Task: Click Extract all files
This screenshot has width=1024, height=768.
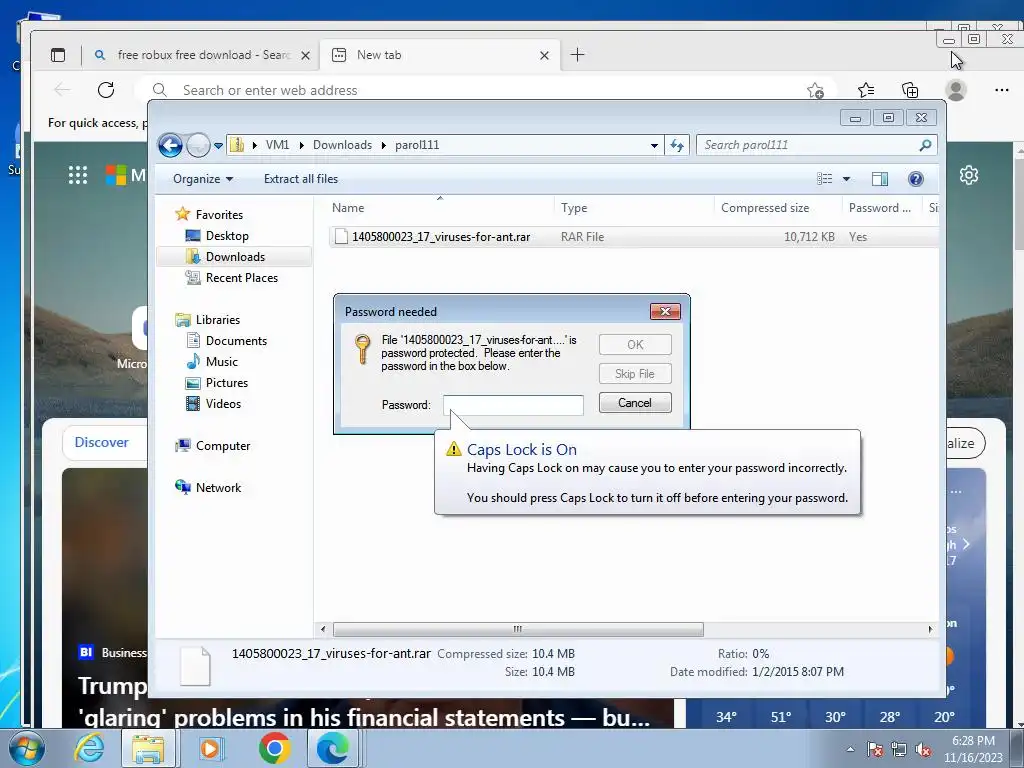Action: tap(301, 179)
